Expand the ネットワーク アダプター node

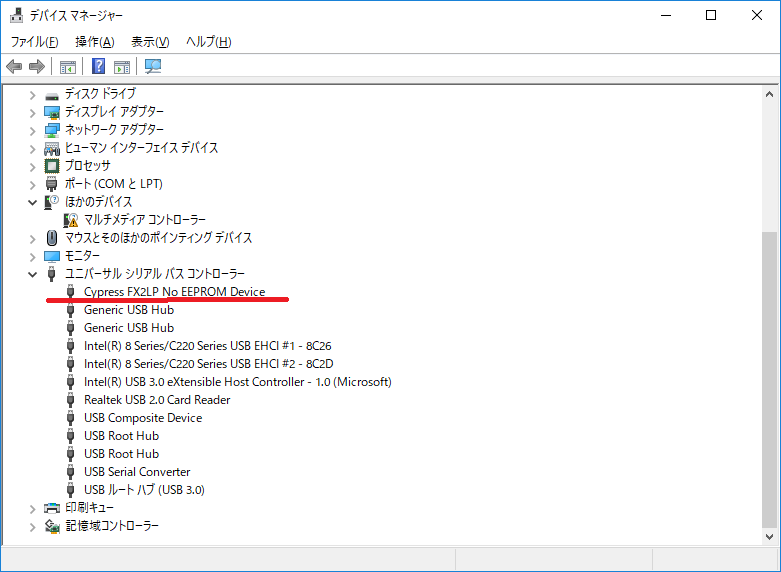[32, 131]
